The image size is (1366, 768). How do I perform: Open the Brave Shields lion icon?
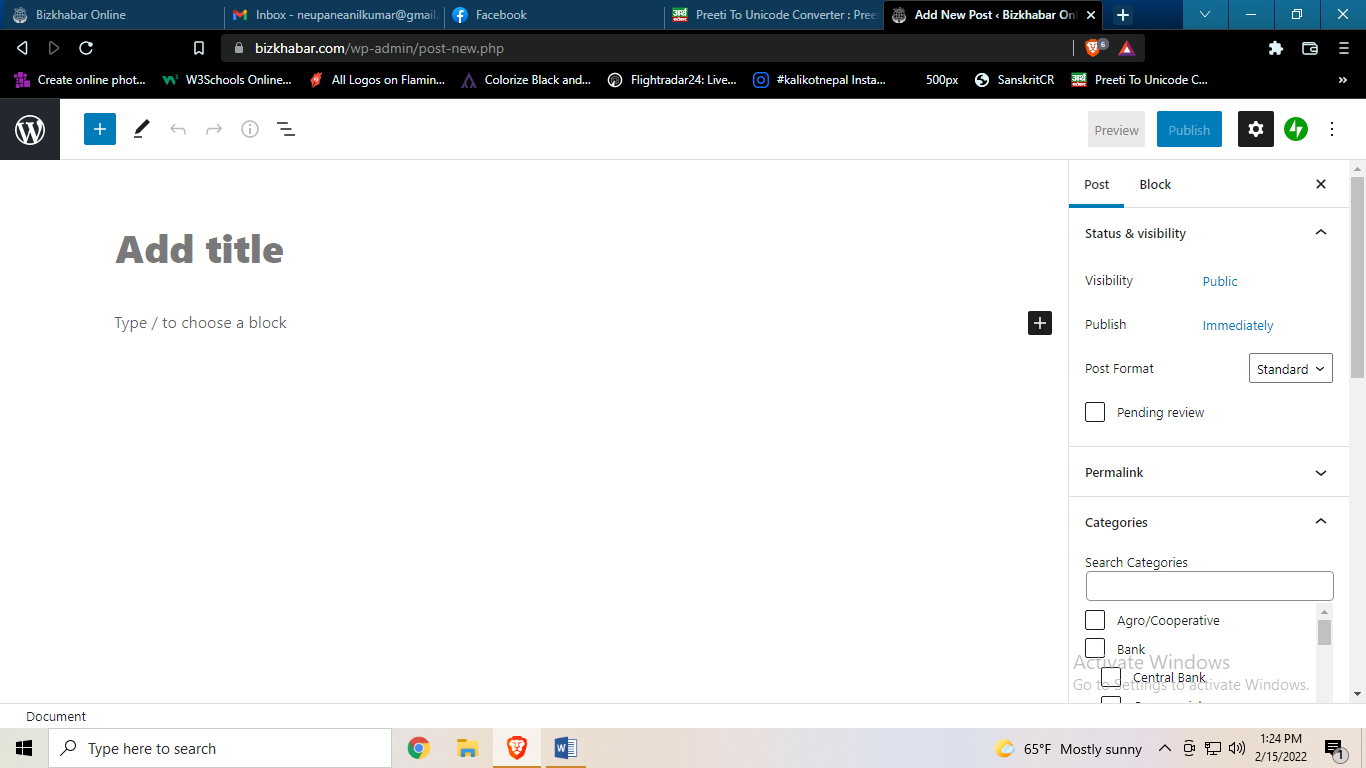(1093, 48)
